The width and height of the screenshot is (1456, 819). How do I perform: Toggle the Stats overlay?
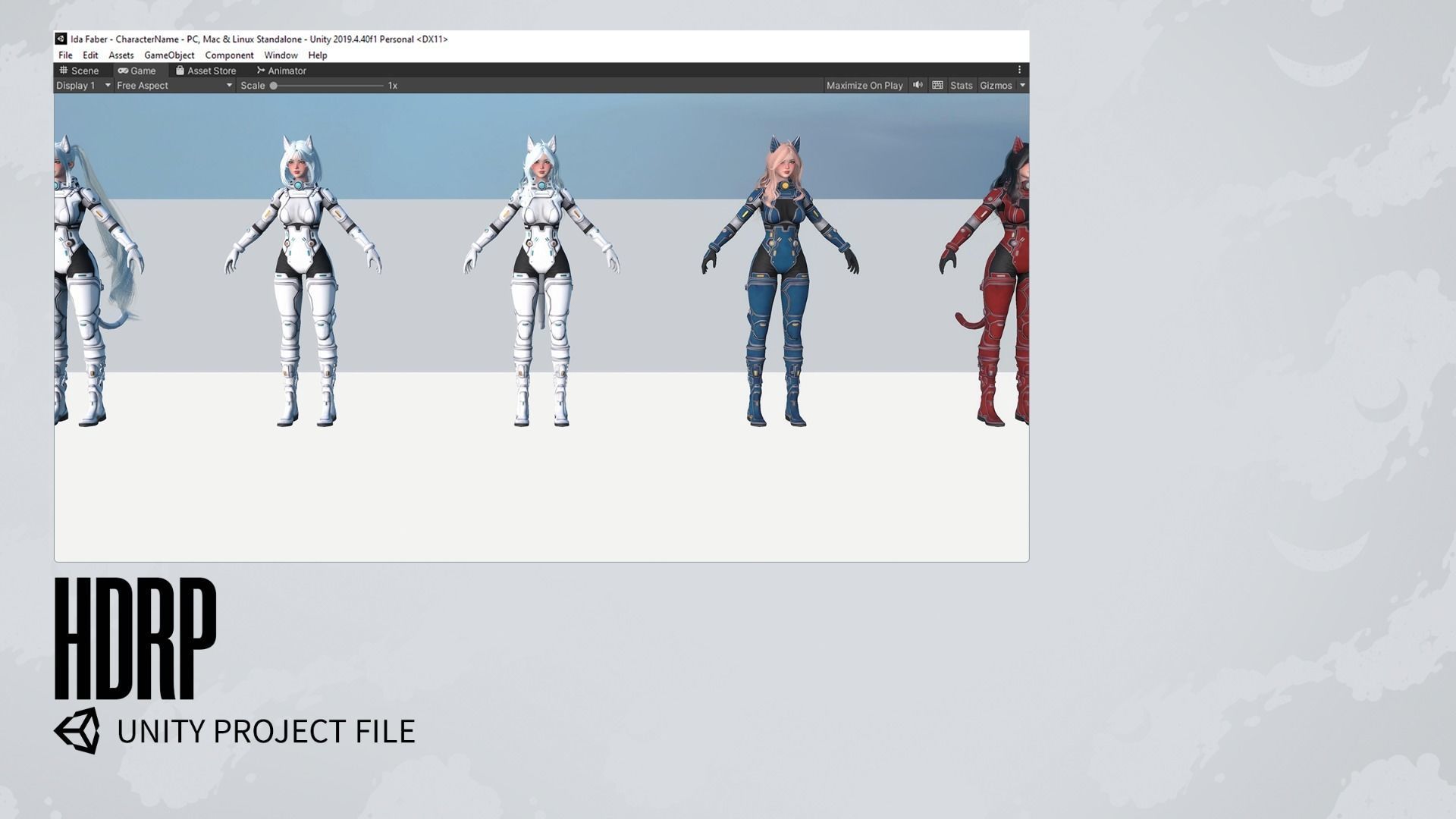(x=961, y=86)
